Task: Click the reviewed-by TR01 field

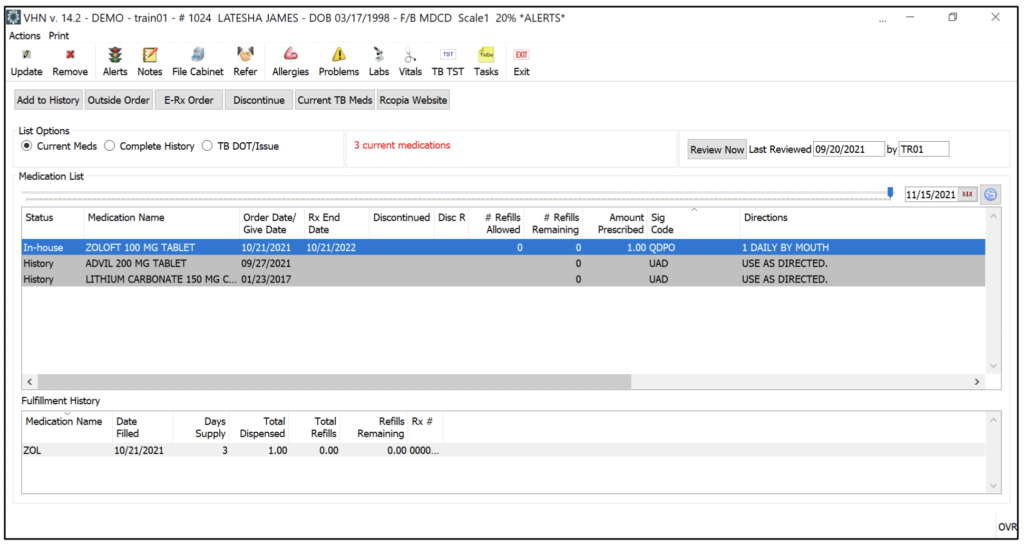Action: [924, 150]
